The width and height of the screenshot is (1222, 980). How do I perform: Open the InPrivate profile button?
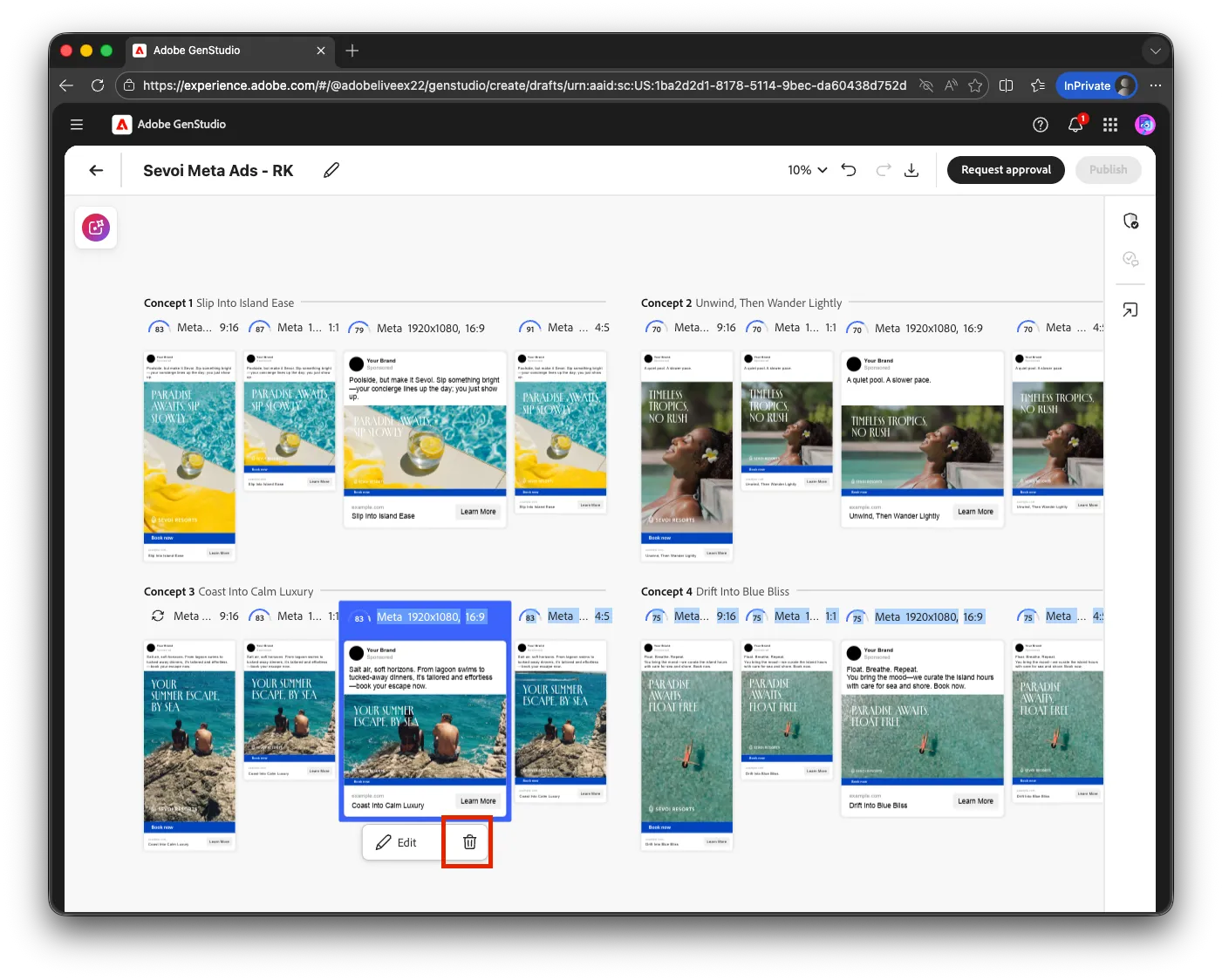tap(1097, 85)
